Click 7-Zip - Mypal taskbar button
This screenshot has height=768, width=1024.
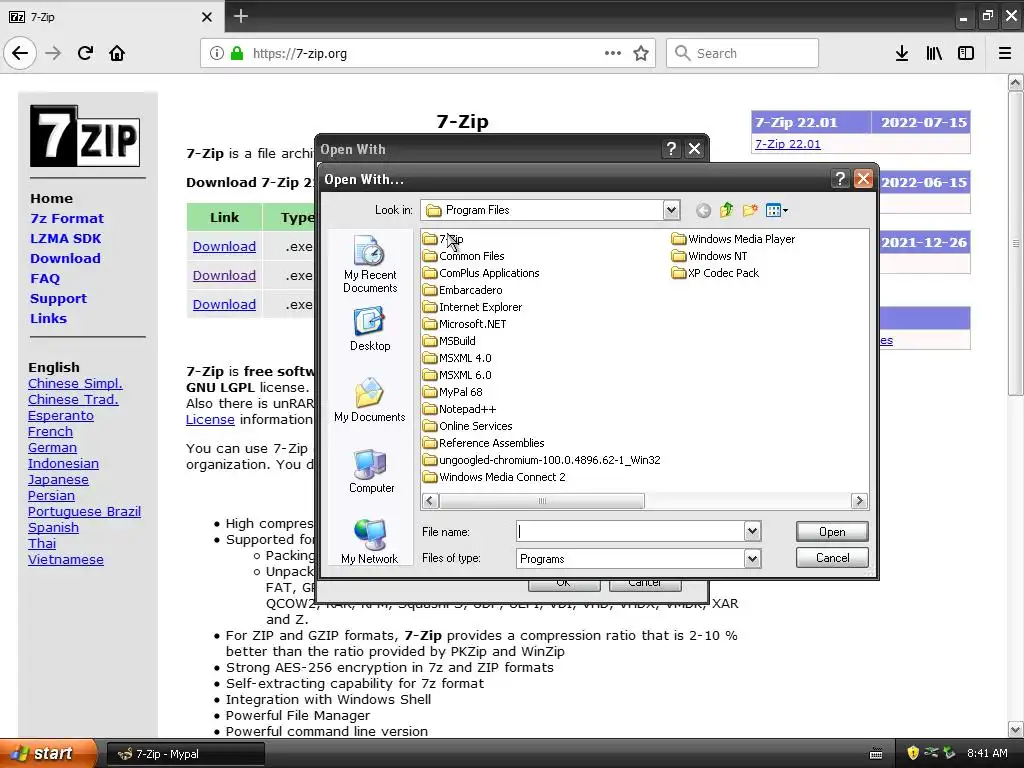tap(185, 754)
